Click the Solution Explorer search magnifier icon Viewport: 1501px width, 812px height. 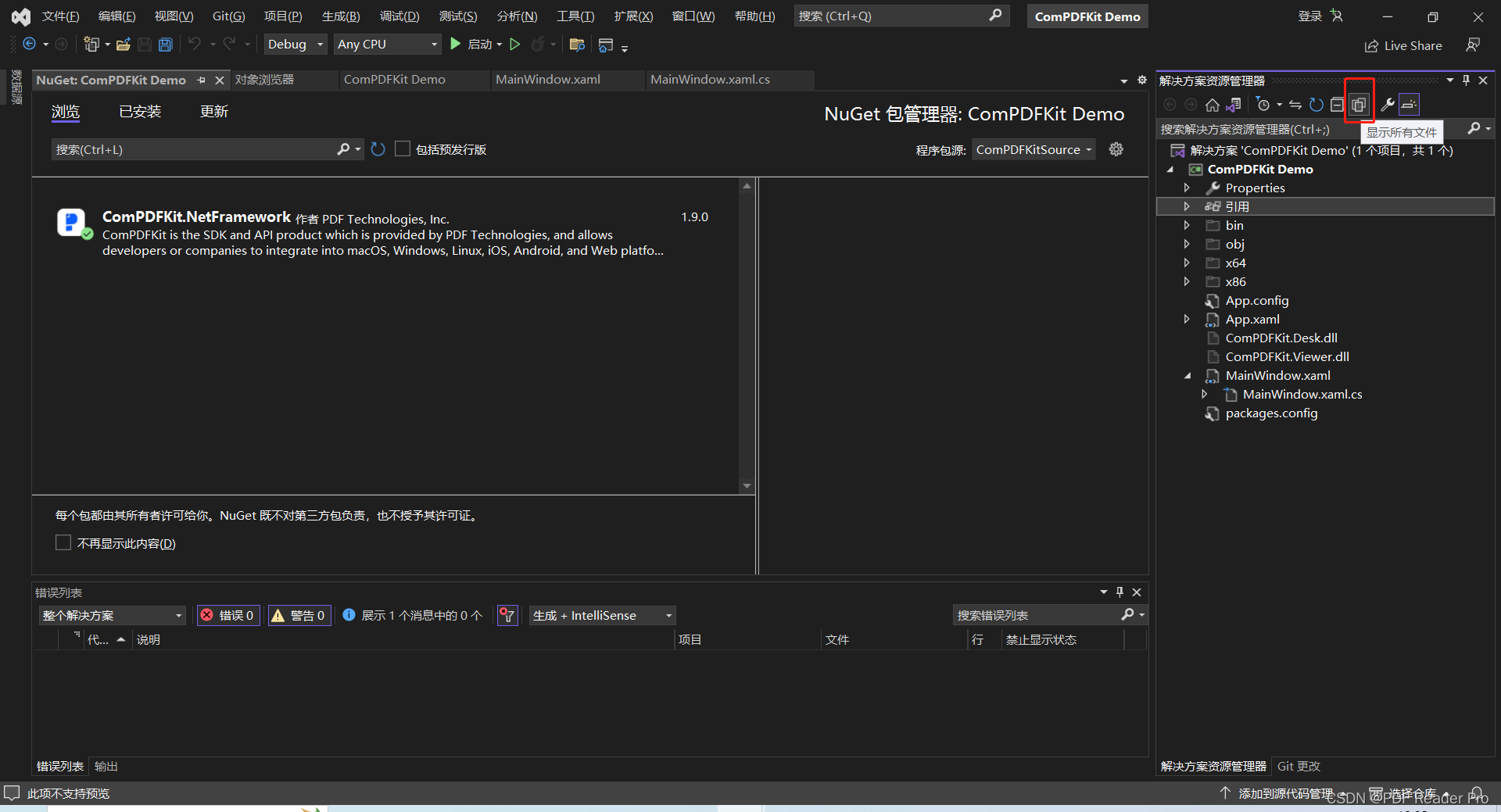click(x=1474, y=129)
